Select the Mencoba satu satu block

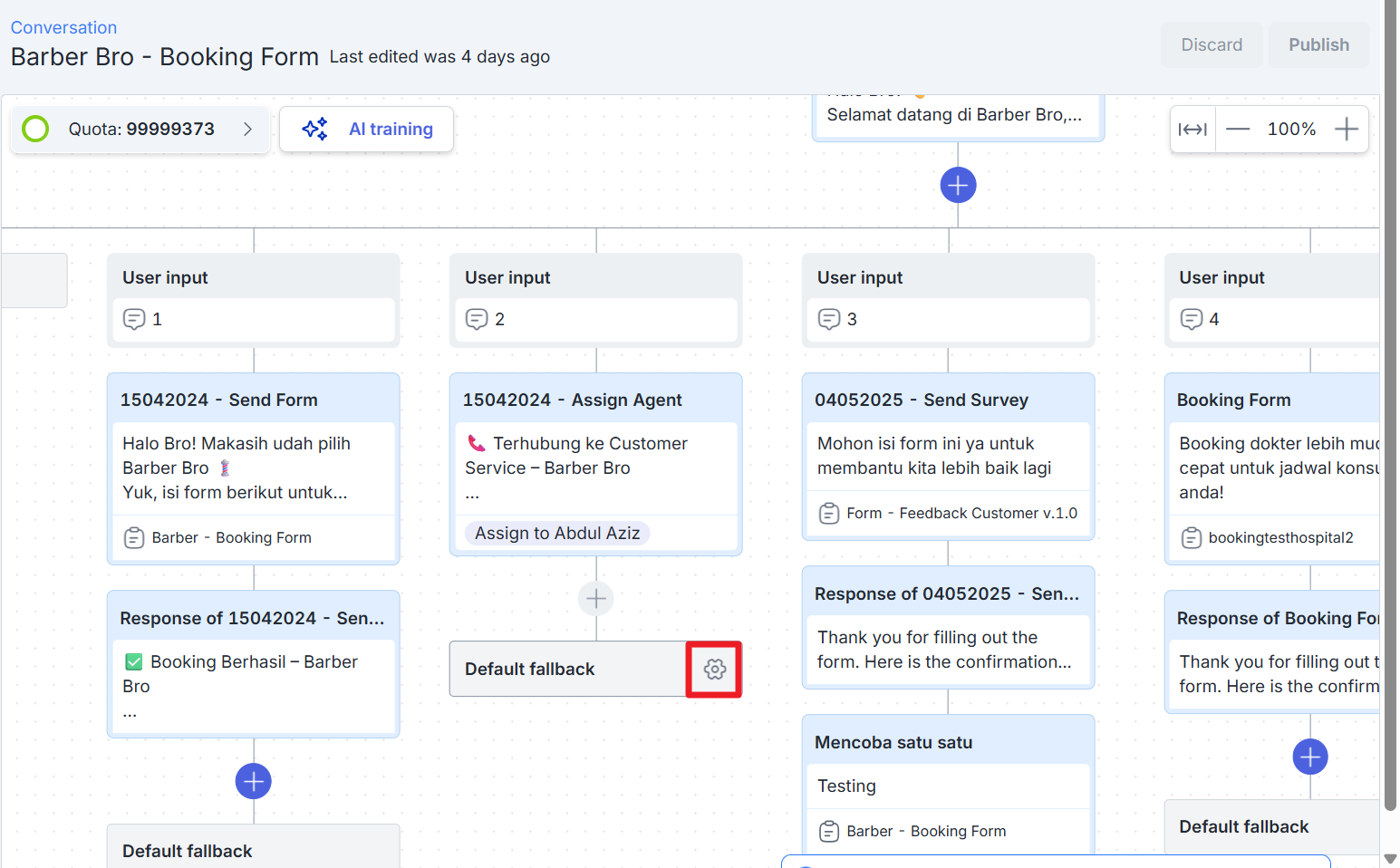click(x=948, y=742)
